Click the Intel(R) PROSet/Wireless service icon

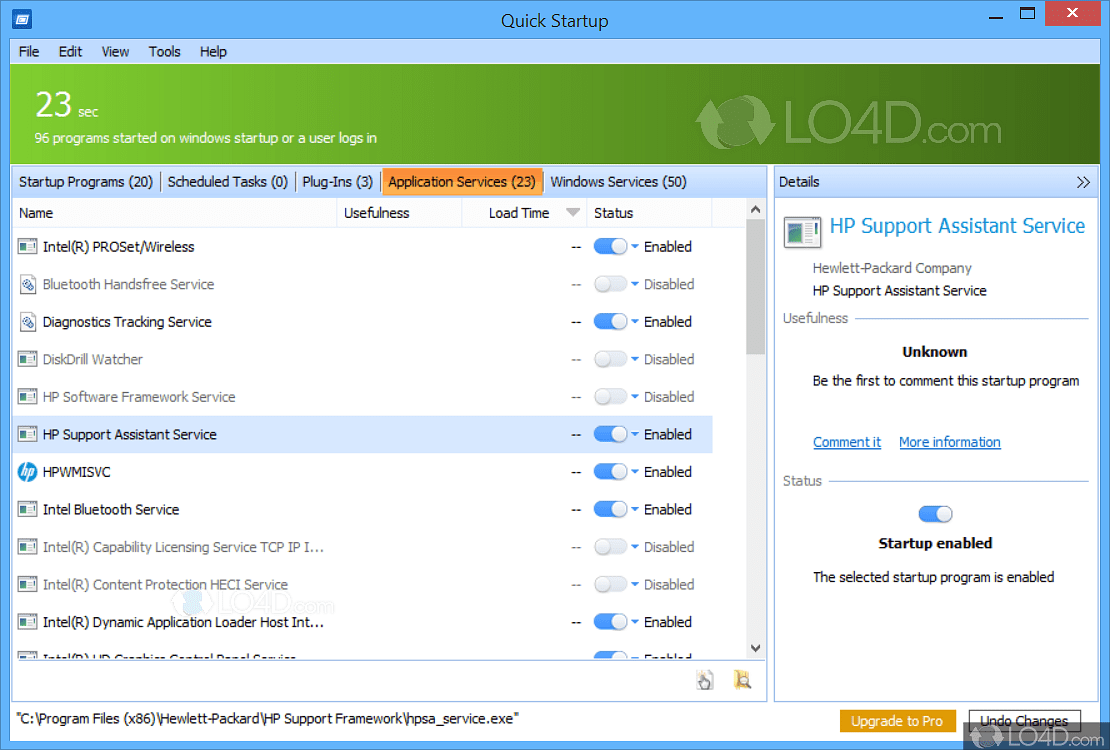(28, 246)
